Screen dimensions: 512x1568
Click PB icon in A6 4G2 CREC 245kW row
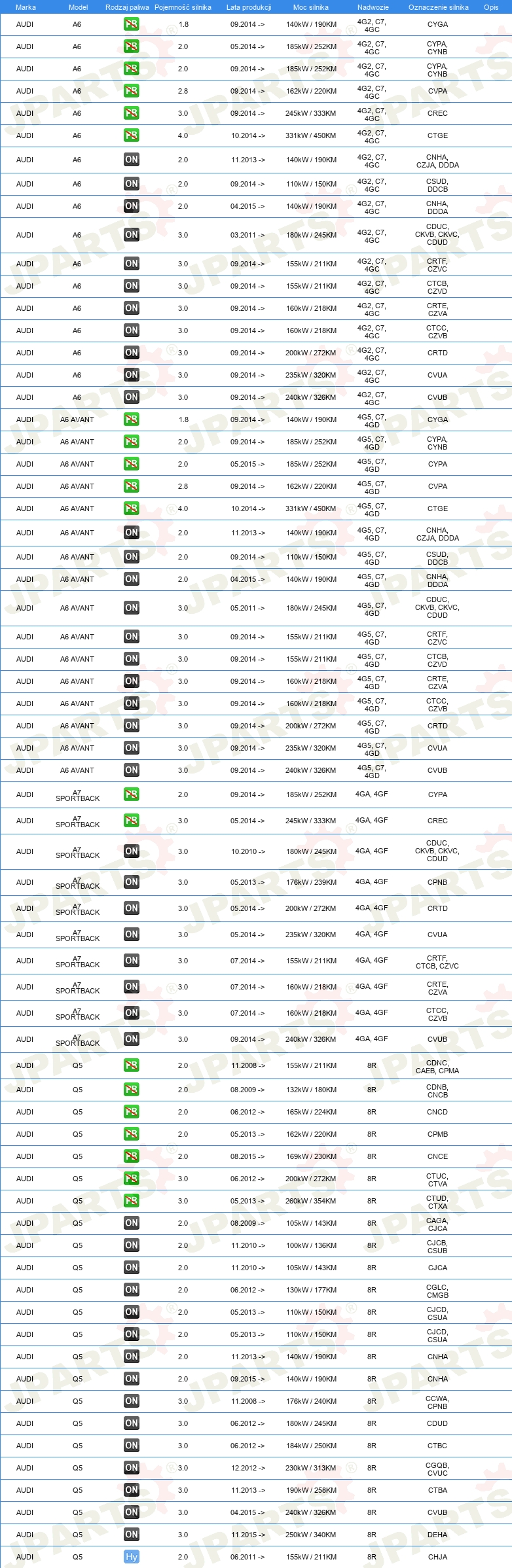[x=132, y=113]
